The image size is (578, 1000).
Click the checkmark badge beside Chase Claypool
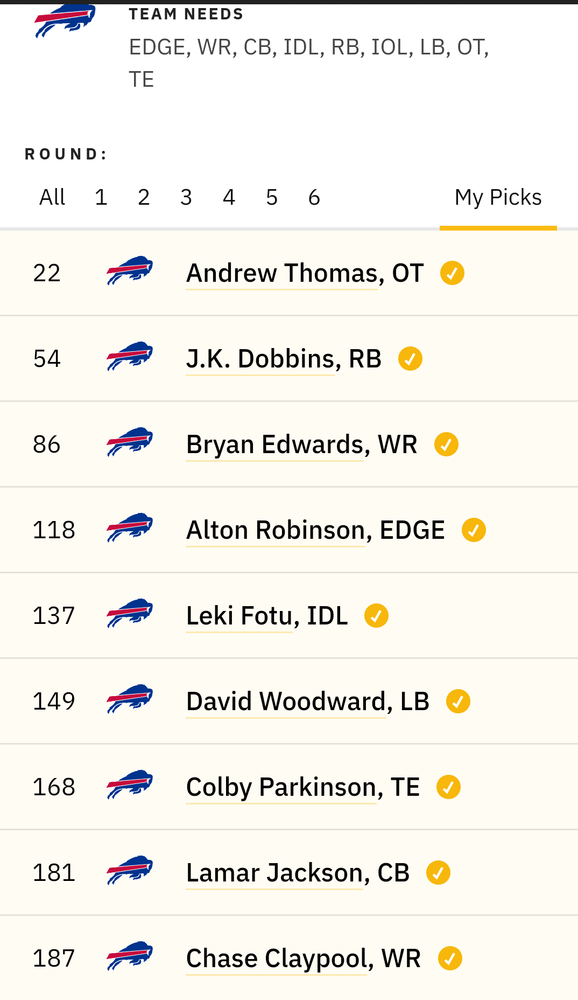click(450, 959)
